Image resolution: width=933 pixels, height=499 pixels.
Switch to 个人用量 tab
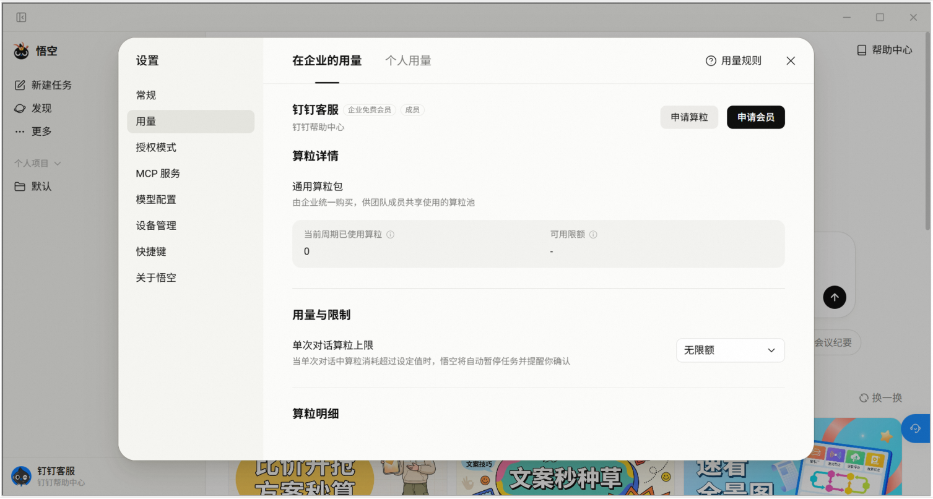(408, 61)
